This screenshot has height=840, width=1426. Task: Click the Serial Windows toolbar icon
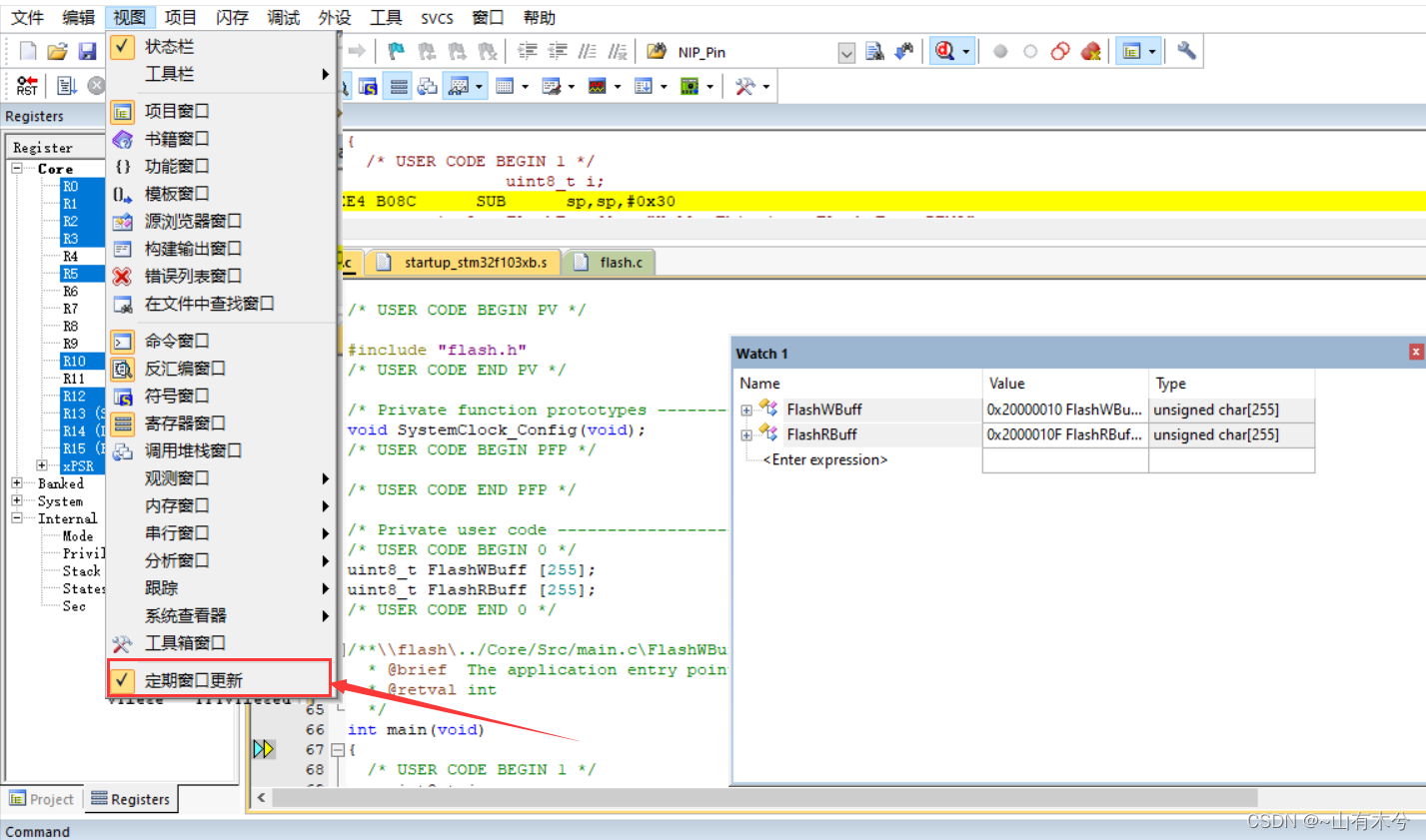click(x=551, y=87)
